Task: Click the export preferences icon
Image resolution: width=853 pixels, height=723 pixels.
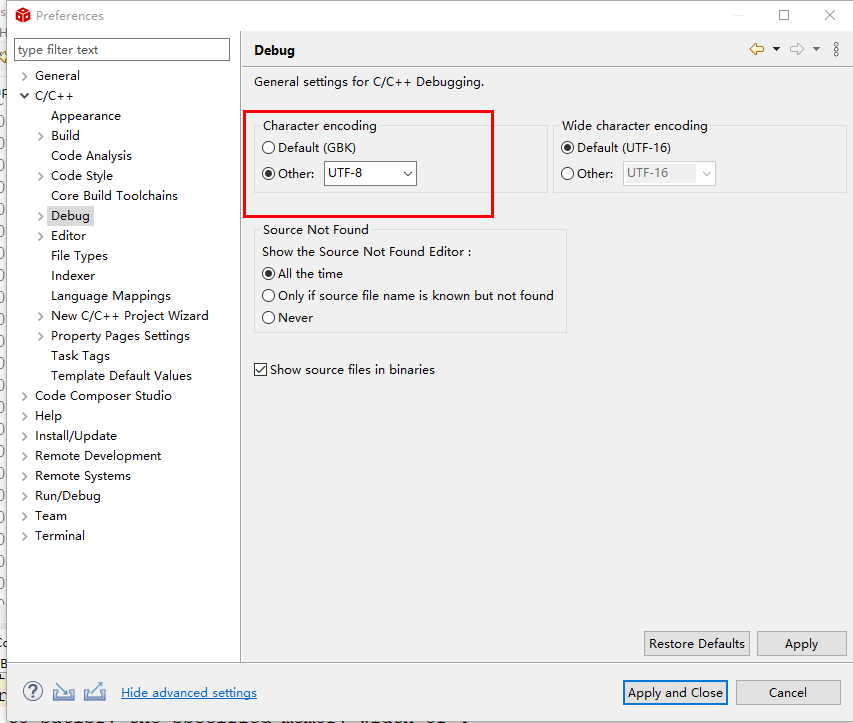Action: coord(95,691)
